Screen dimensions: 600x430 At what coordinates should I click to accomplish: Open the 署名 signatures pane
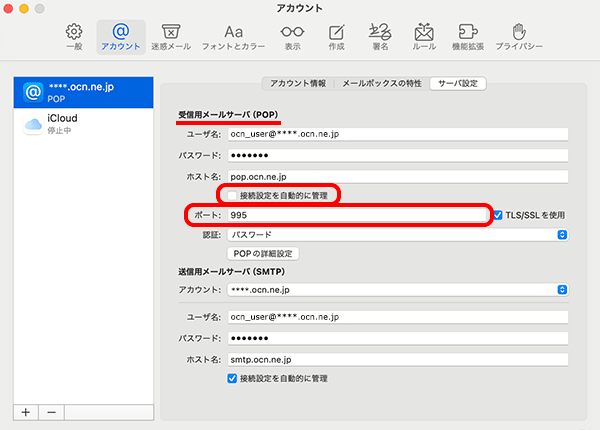click(380, 37)
